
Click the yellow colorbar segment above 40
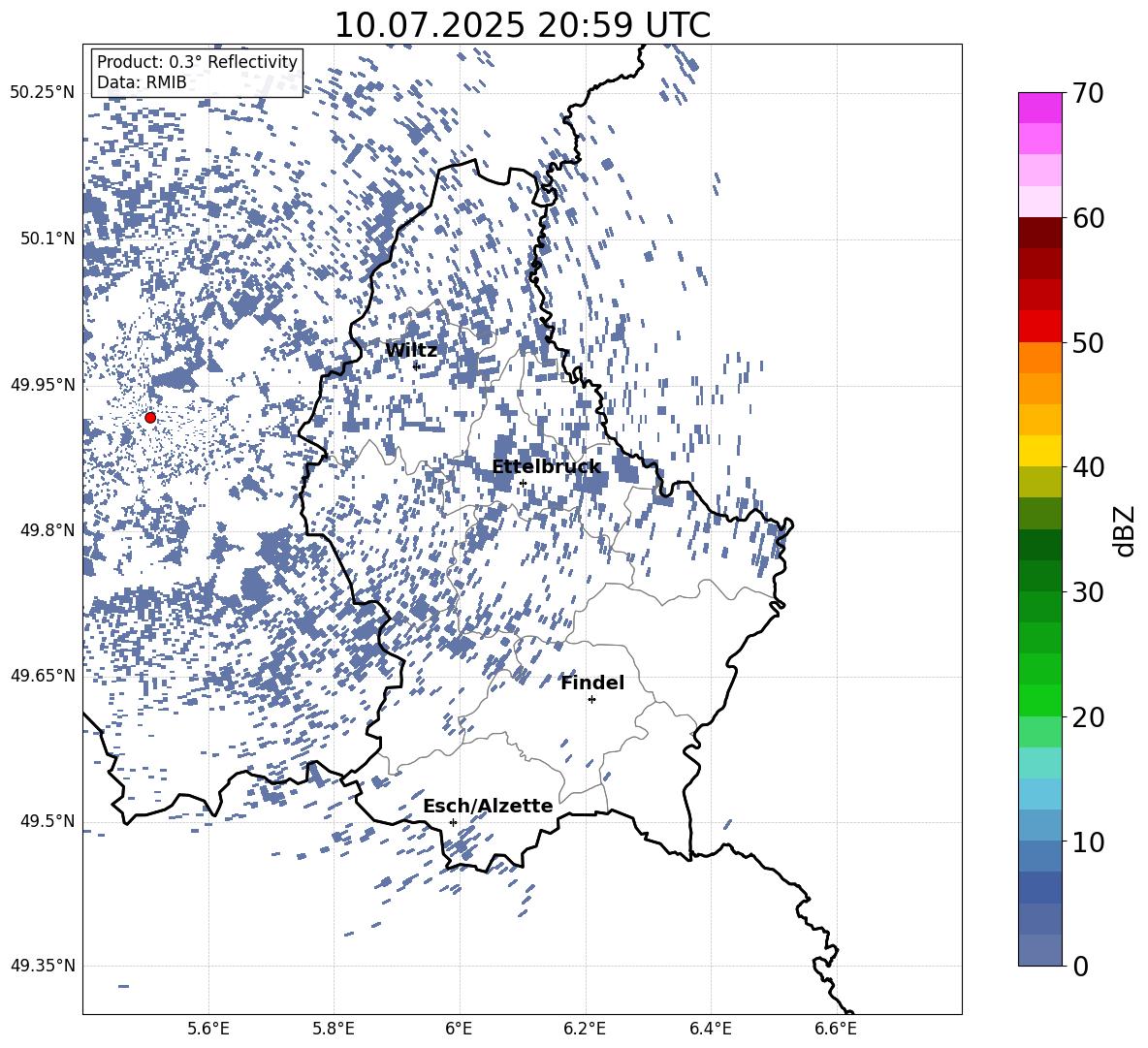click(x=1039, y=451)
